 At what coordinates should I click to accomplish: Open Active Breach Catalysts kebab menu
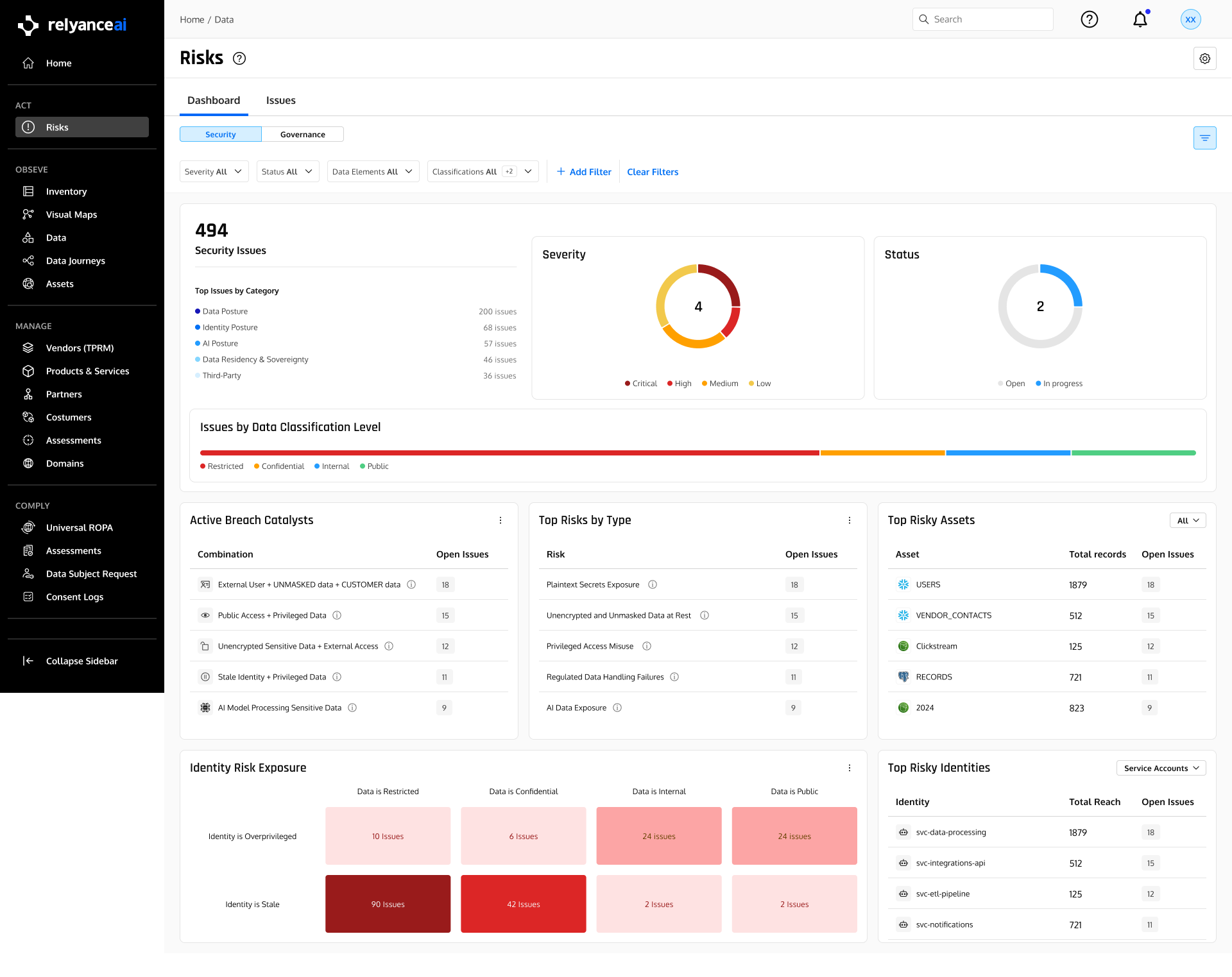pos(501,520)
